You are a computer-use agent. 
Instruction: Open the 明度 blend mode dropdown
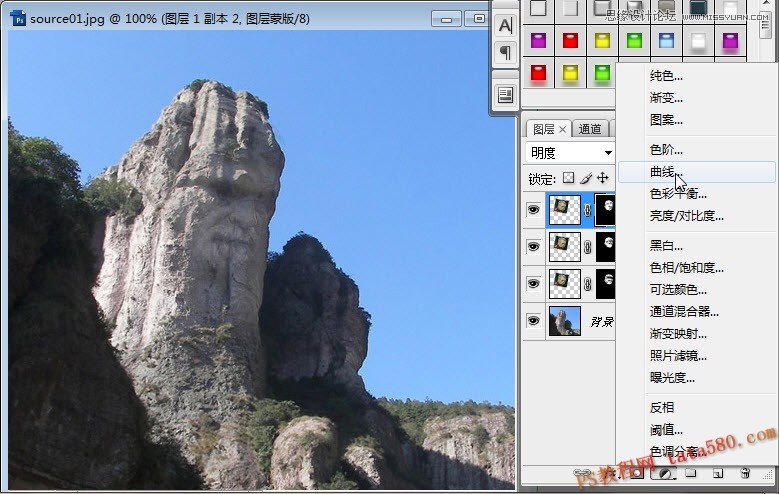tap(570, 153)
